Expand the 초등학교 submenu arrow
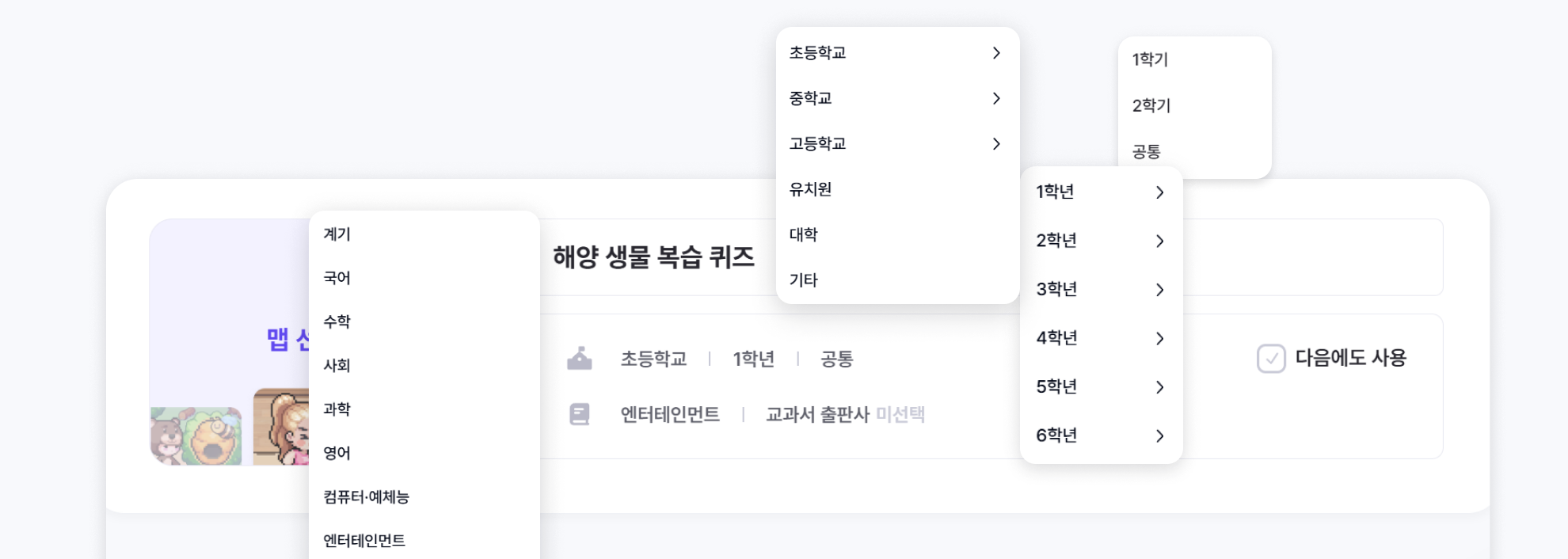This screenshot has height=559, width=1568. (x=996, y=53)
